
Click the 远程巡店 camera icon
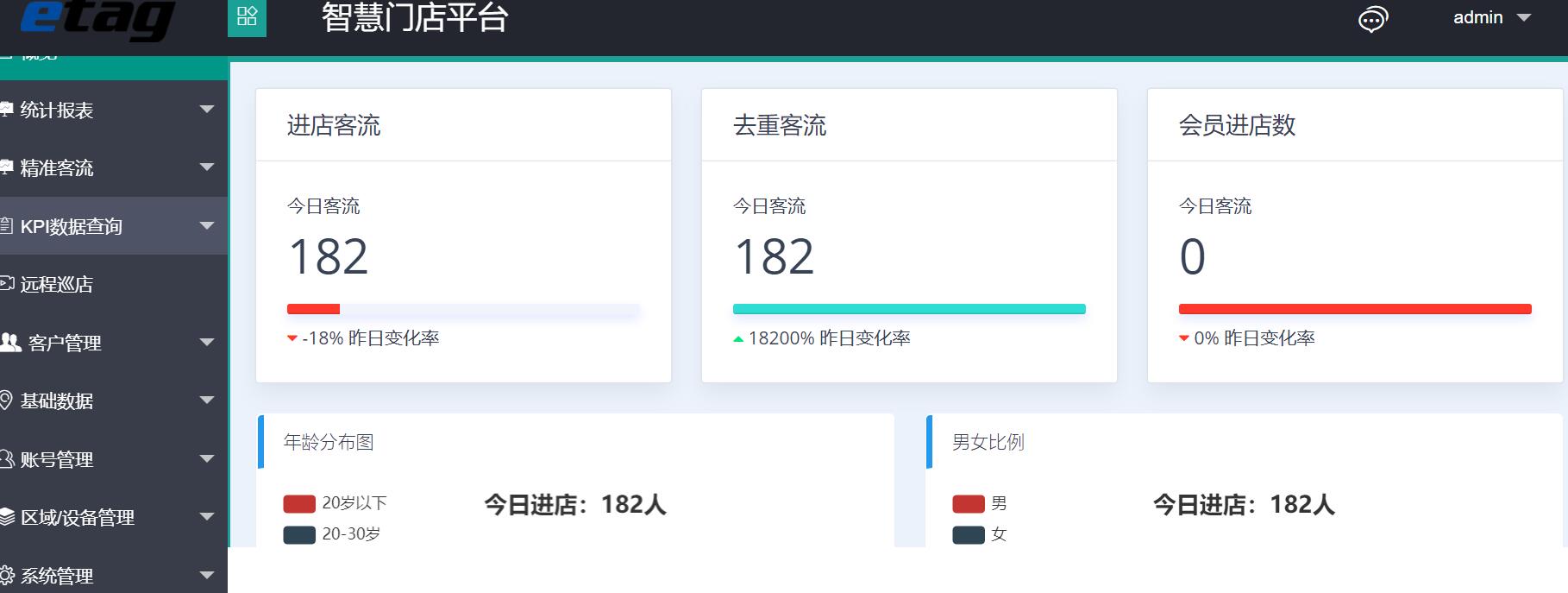7,283
